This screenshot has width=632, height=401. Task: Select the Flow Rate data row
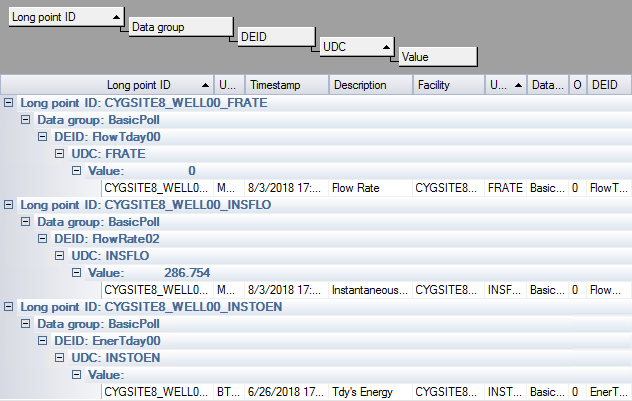pyautogui.click(x=366, y=188)
